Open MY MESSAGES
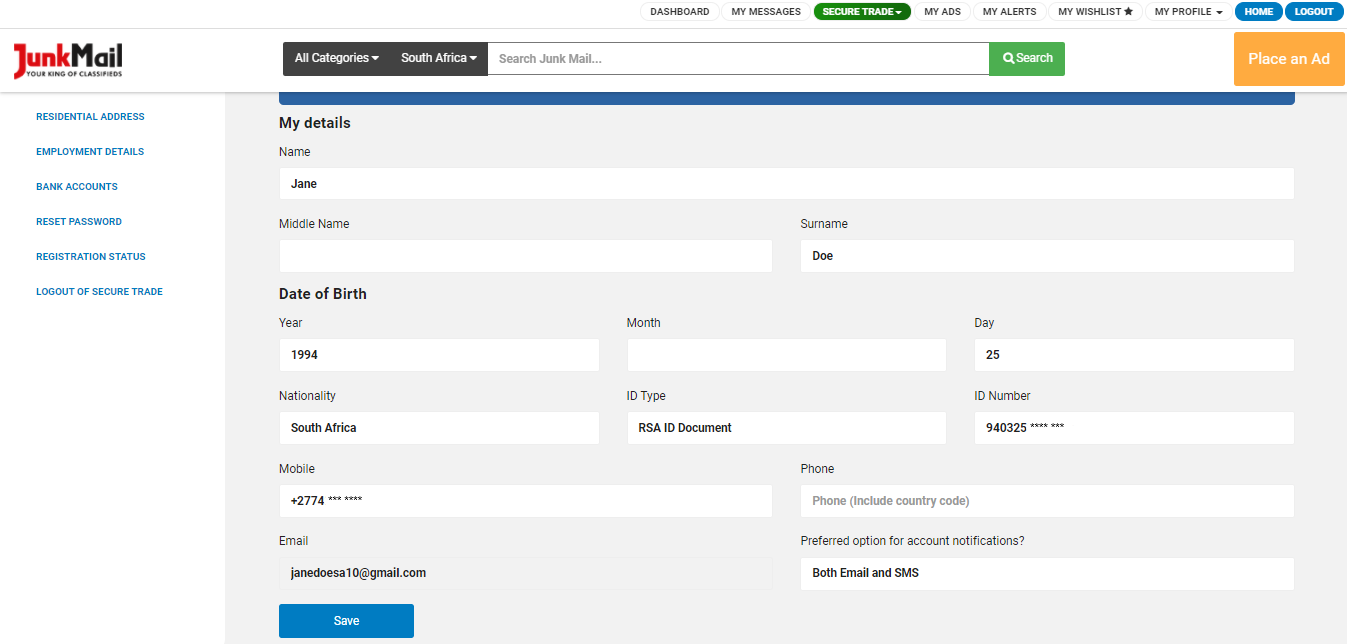1347x644 pixels. point(765,11)
